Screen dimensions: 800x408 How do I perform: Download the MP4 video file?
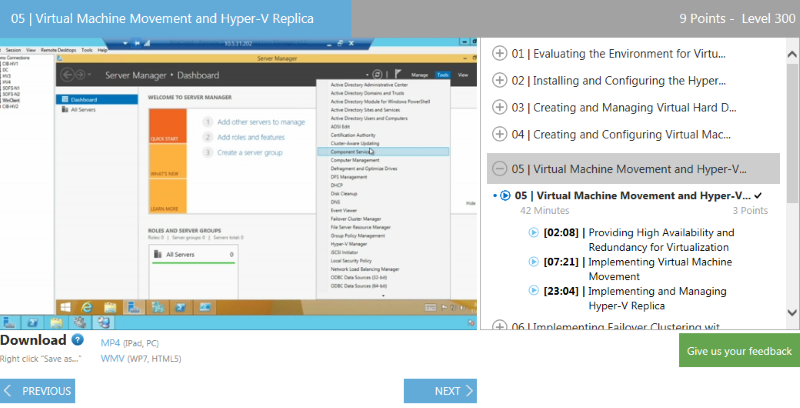click(110, 343)
